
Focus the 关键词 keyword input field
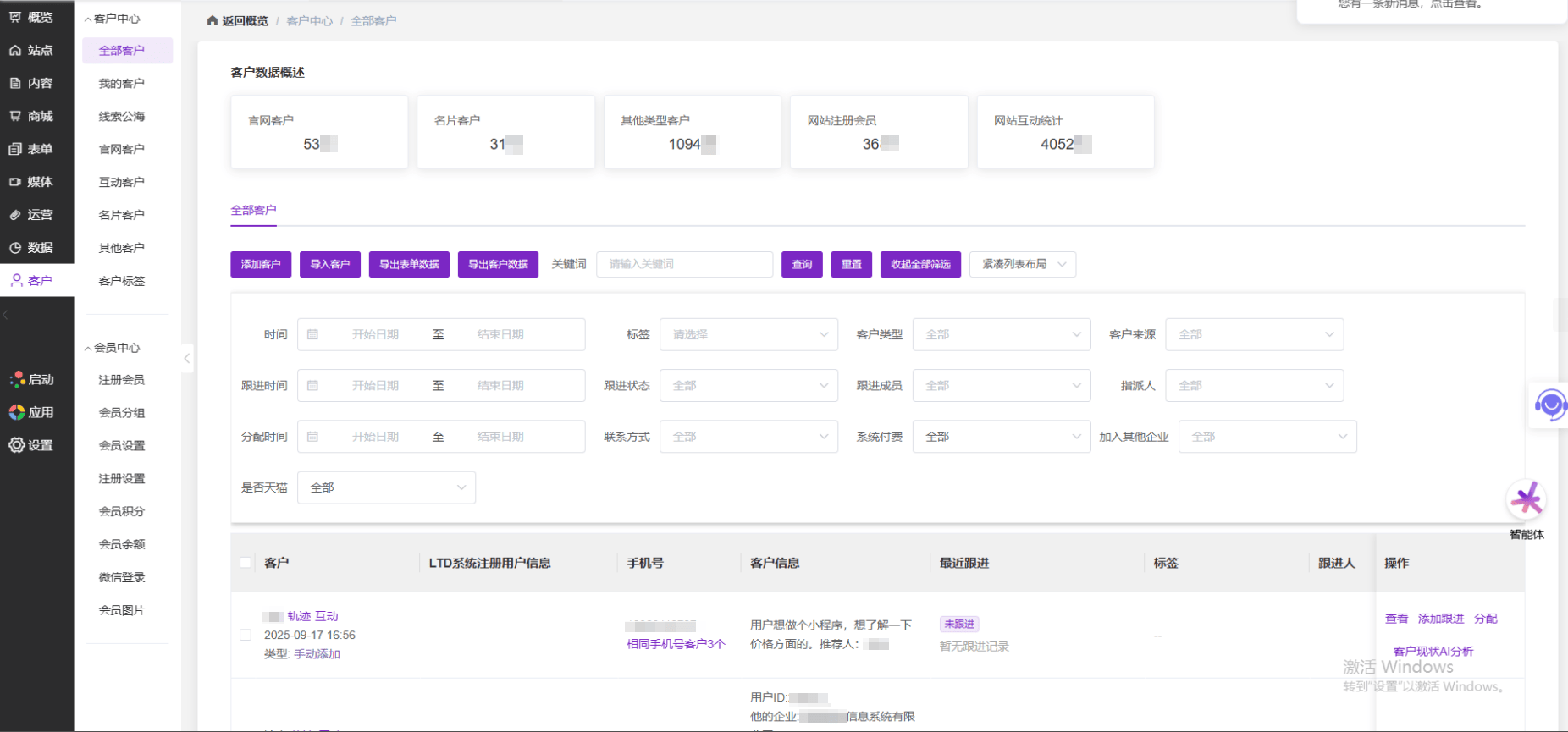coord(684,264)
